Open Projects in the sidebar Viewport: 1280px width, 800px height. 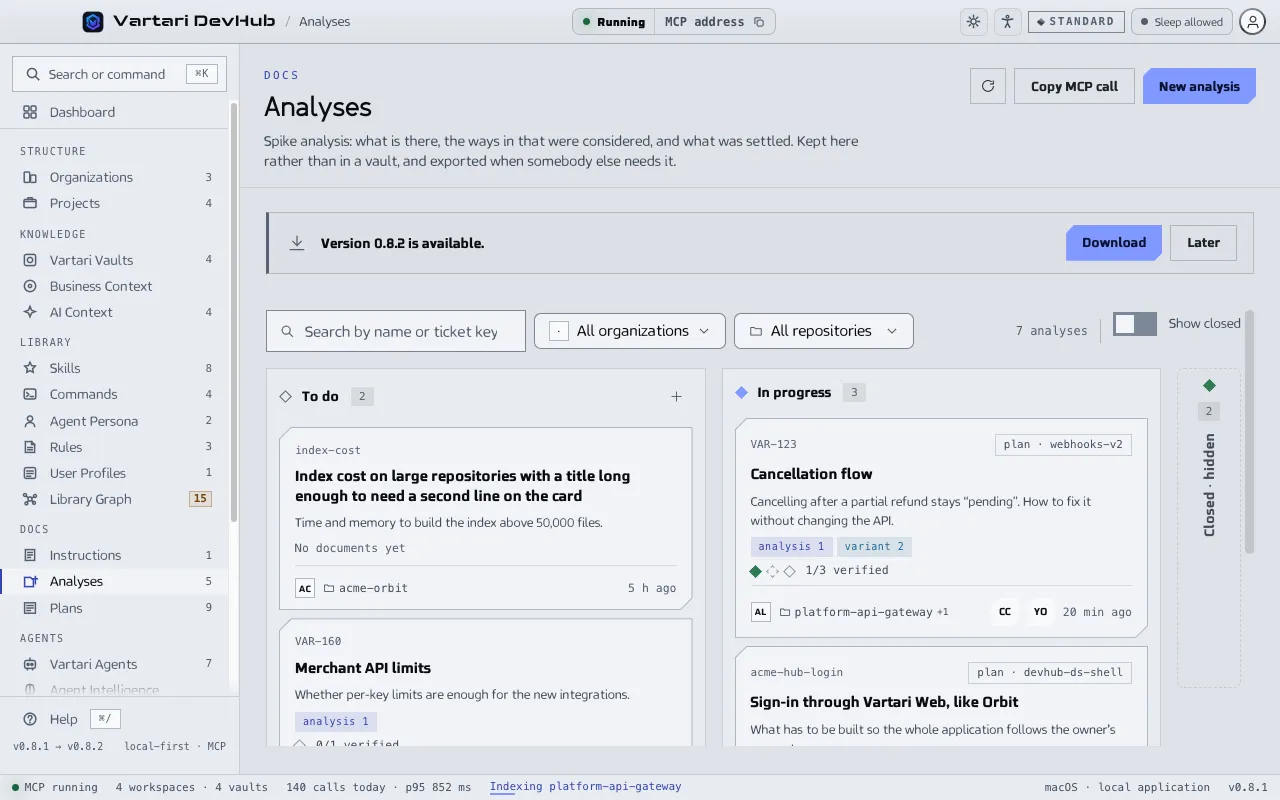[x=115, y=203]
